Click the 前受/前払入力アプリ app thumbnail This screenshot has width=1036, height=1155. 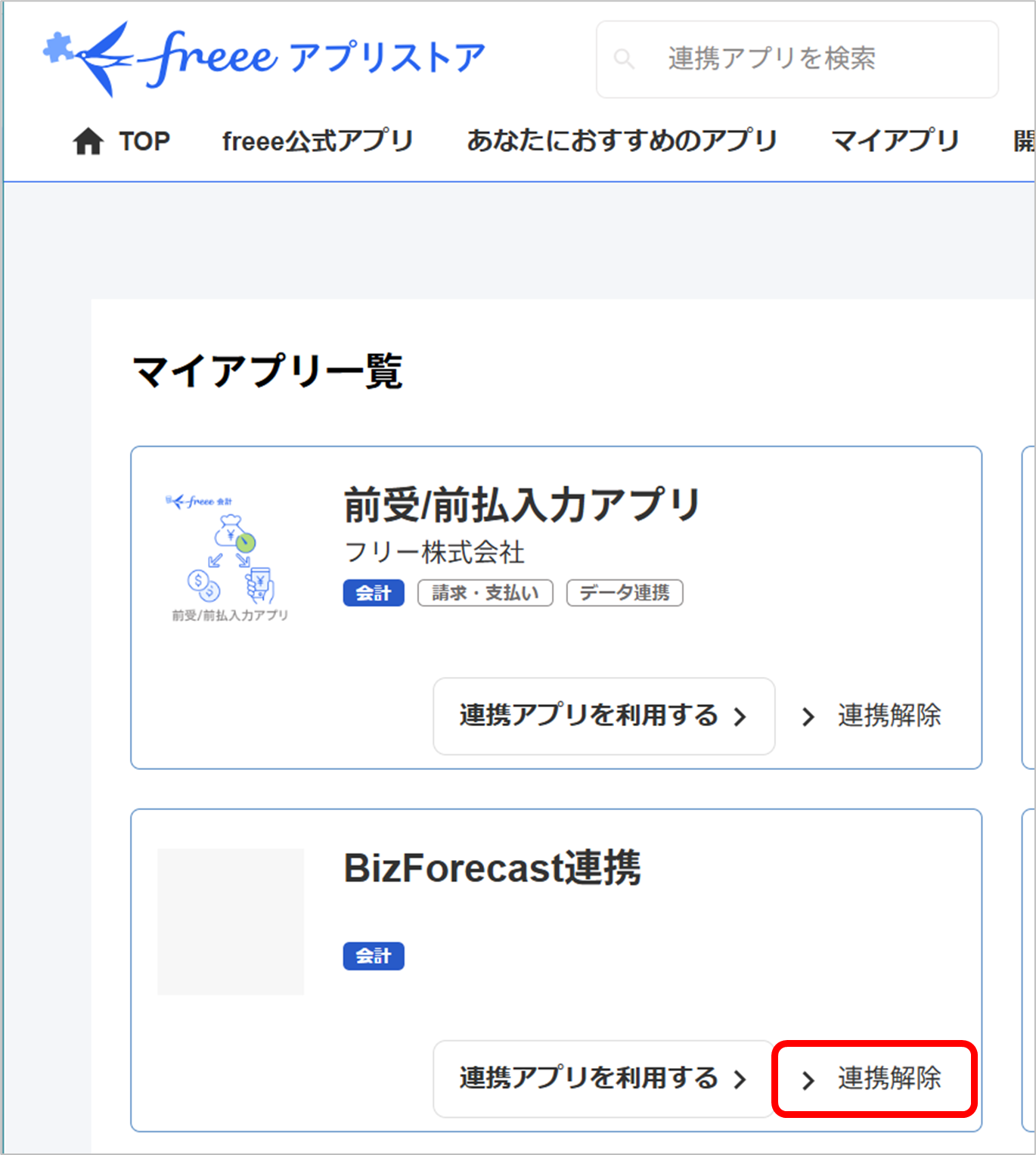click(230, 558)
